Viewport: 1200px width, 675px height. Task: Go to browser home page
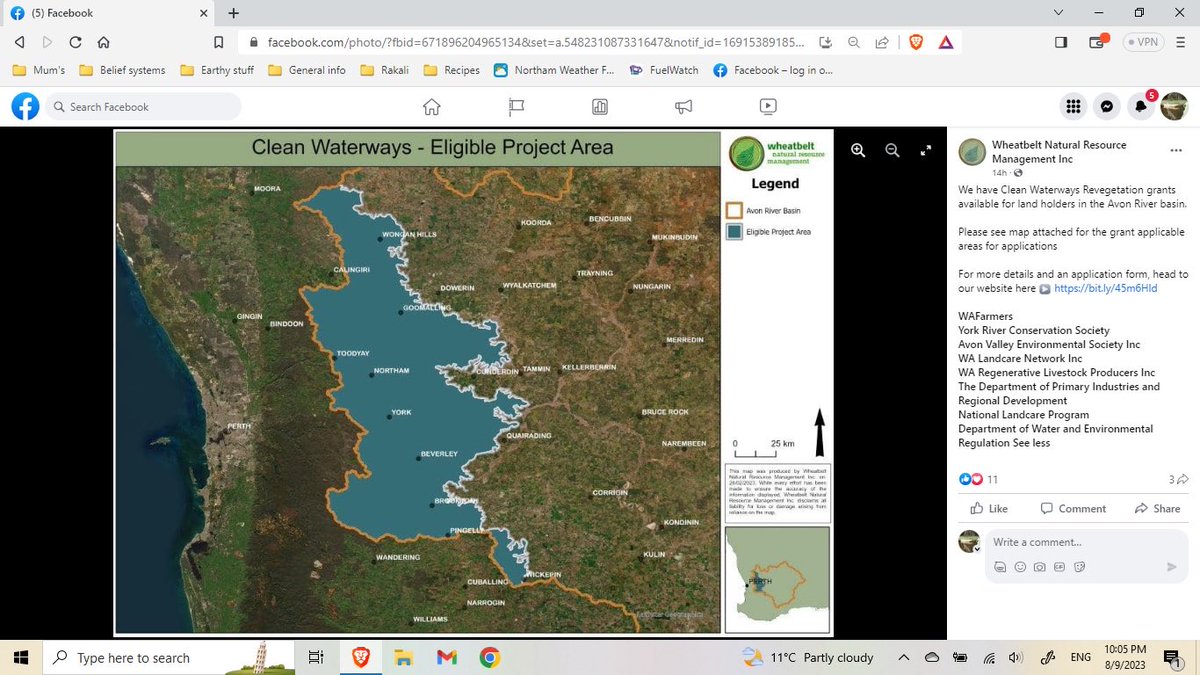click(103, 42)
